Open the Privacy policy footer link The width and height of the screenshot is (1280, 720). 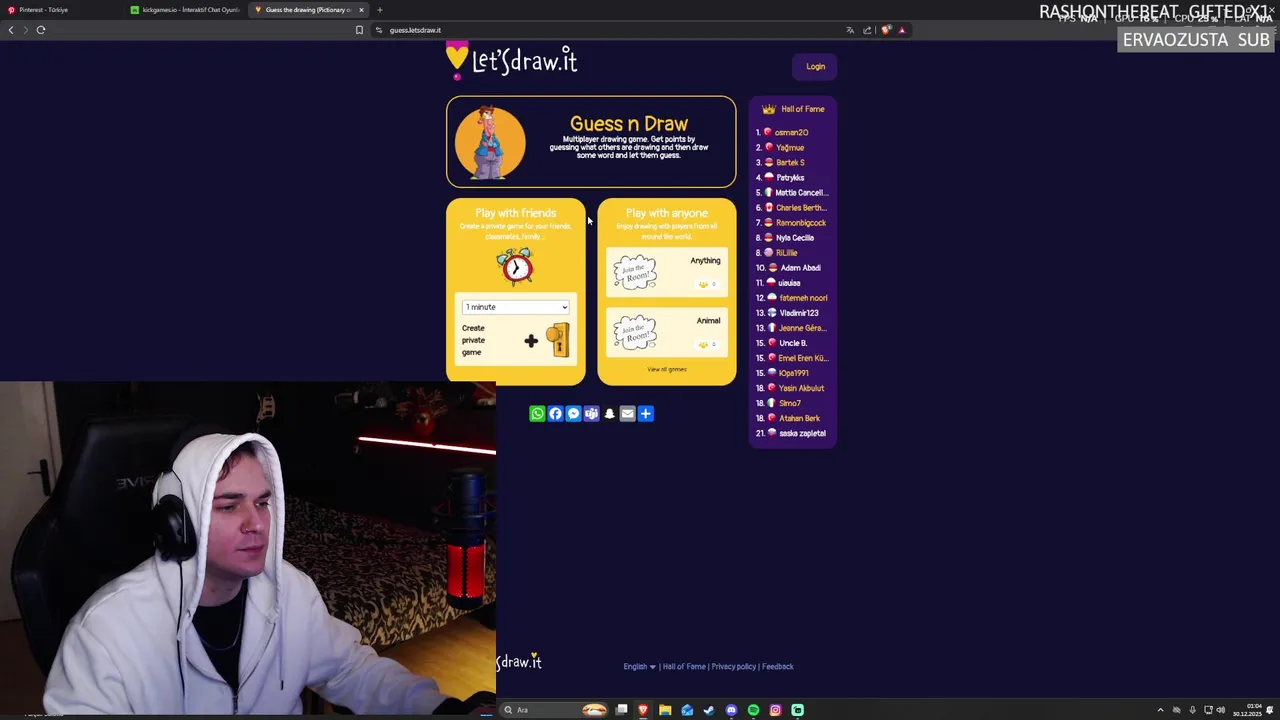tap(734, 667)
